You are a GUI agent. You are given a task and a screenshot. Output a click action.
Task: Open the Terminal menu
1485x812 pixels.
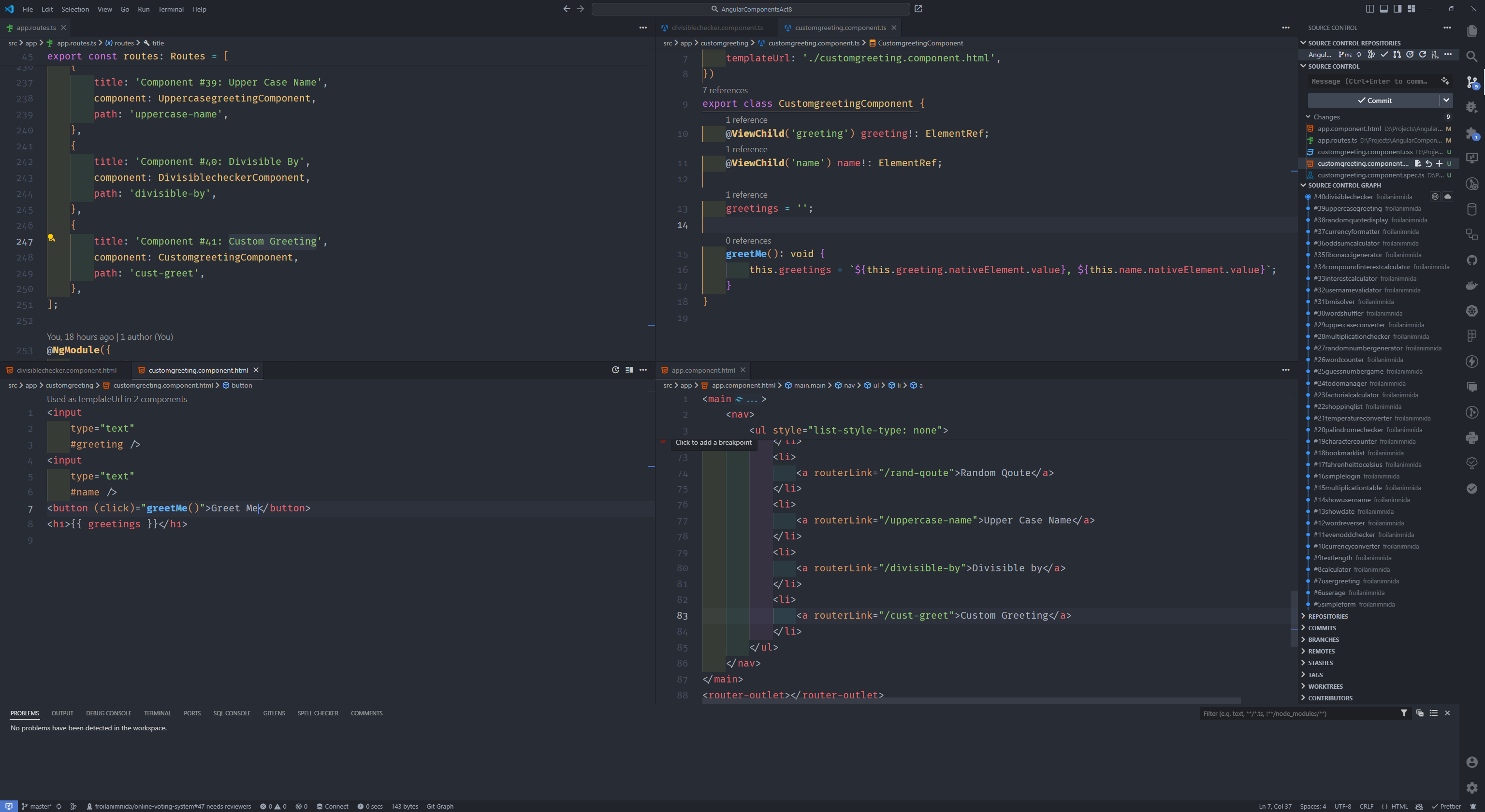[171, 9]
